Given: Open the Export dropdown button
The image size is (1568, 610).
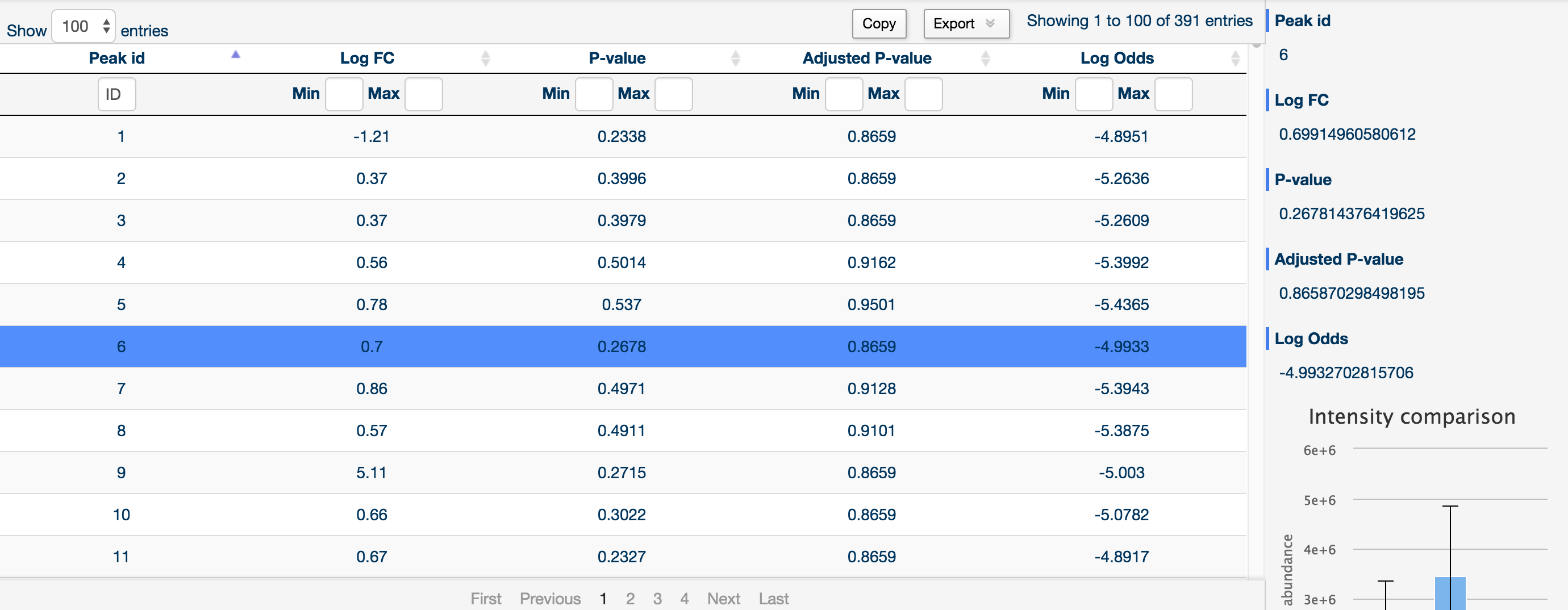Looking at the screenshot, I should tap(966, 24).
